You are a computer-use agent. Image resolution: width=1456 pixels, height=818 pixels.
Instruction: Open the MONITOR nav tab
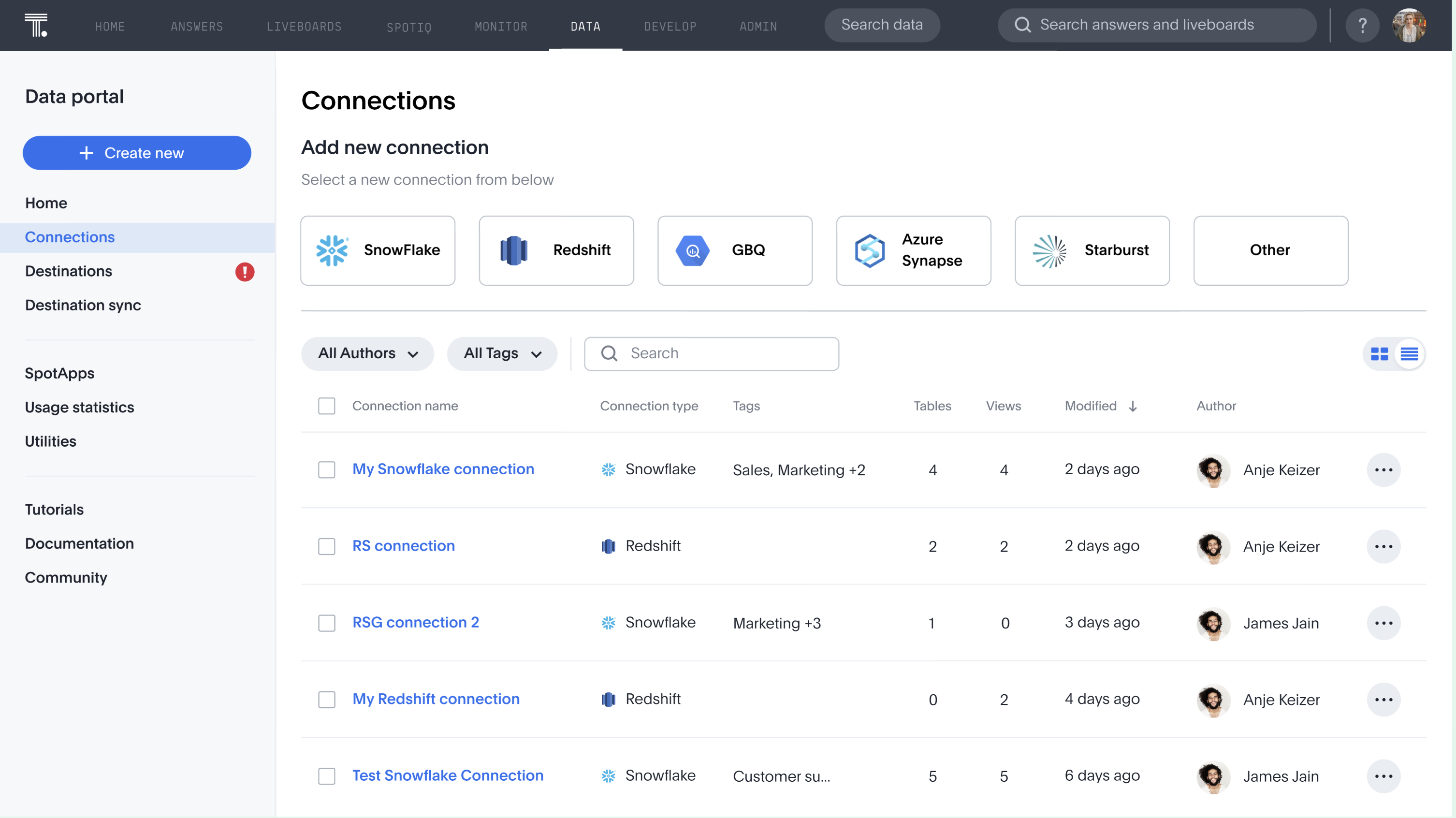click(x=501, y=26)
